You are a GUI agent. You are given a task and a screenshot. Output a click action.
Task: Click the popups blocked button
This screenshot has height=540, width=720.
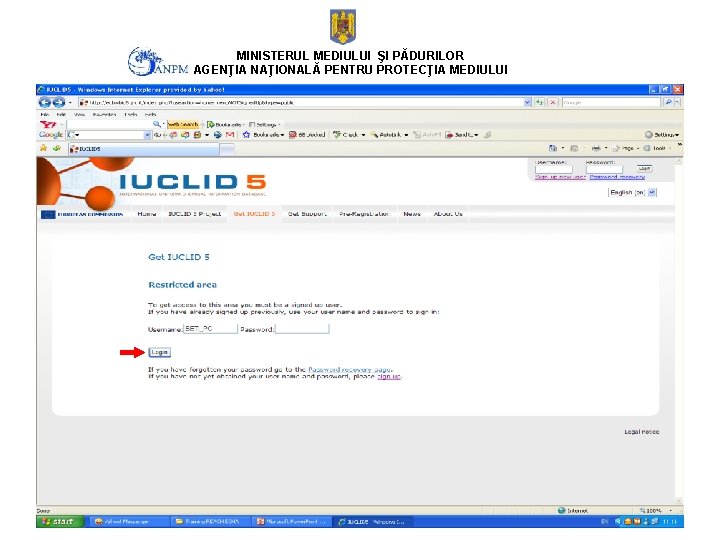[307, 135]
